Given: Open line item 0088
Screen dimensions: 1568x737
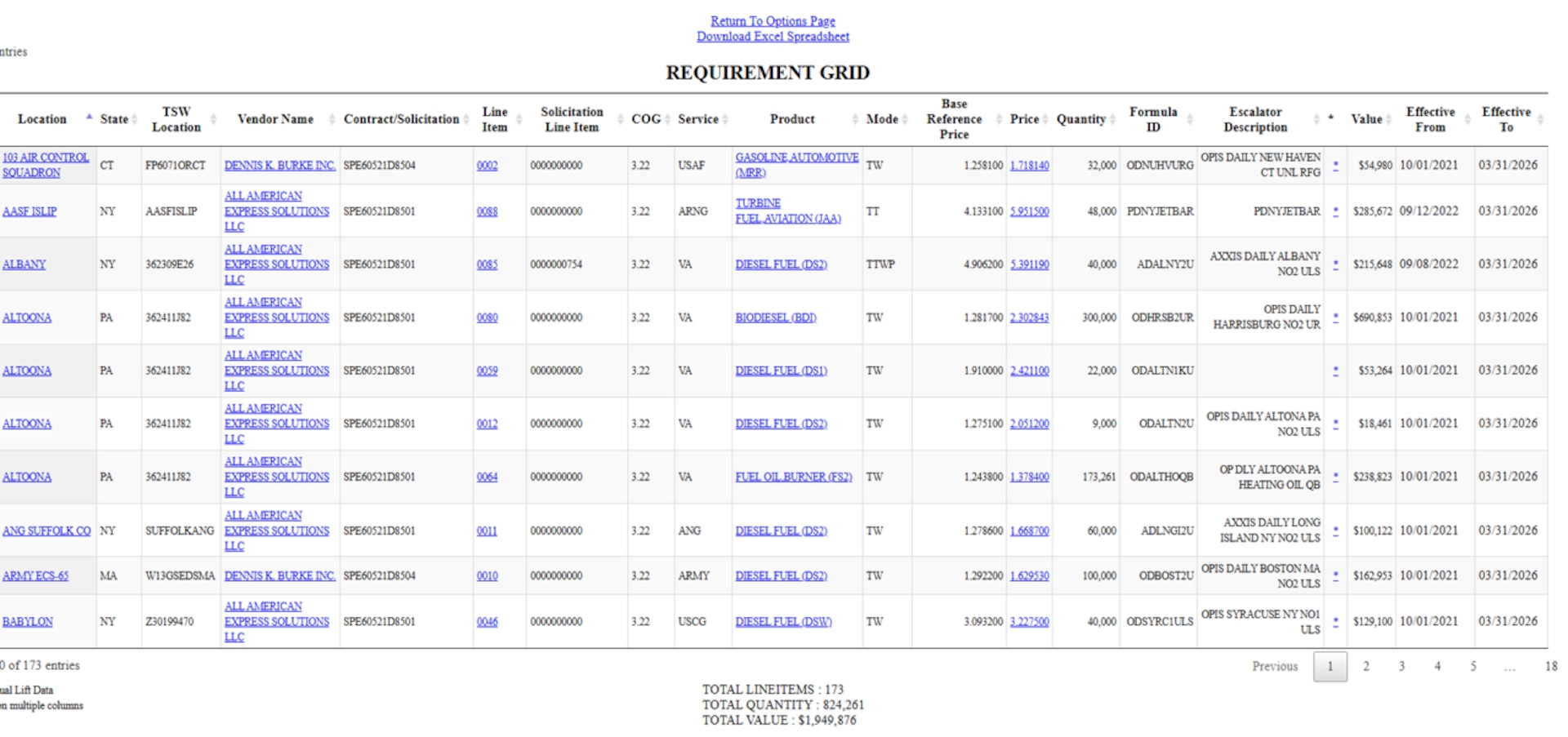Looking at the screenshot, I should [487, 211].
